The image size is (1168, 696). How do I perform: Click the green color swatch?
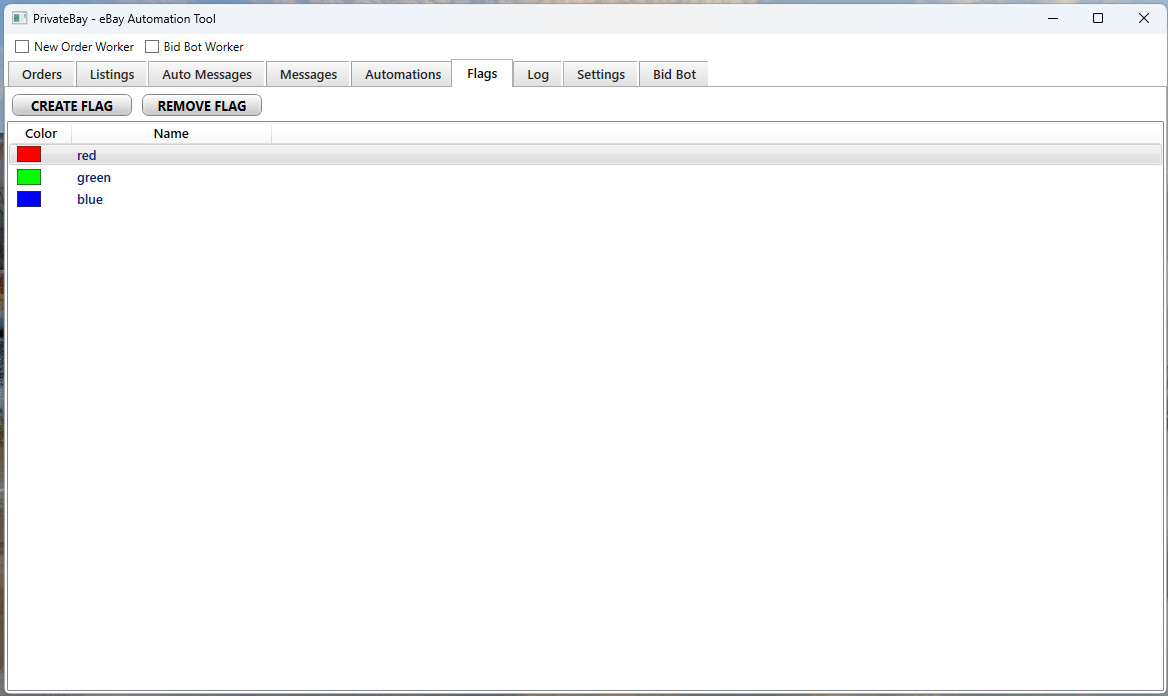[x=29, y=177]
